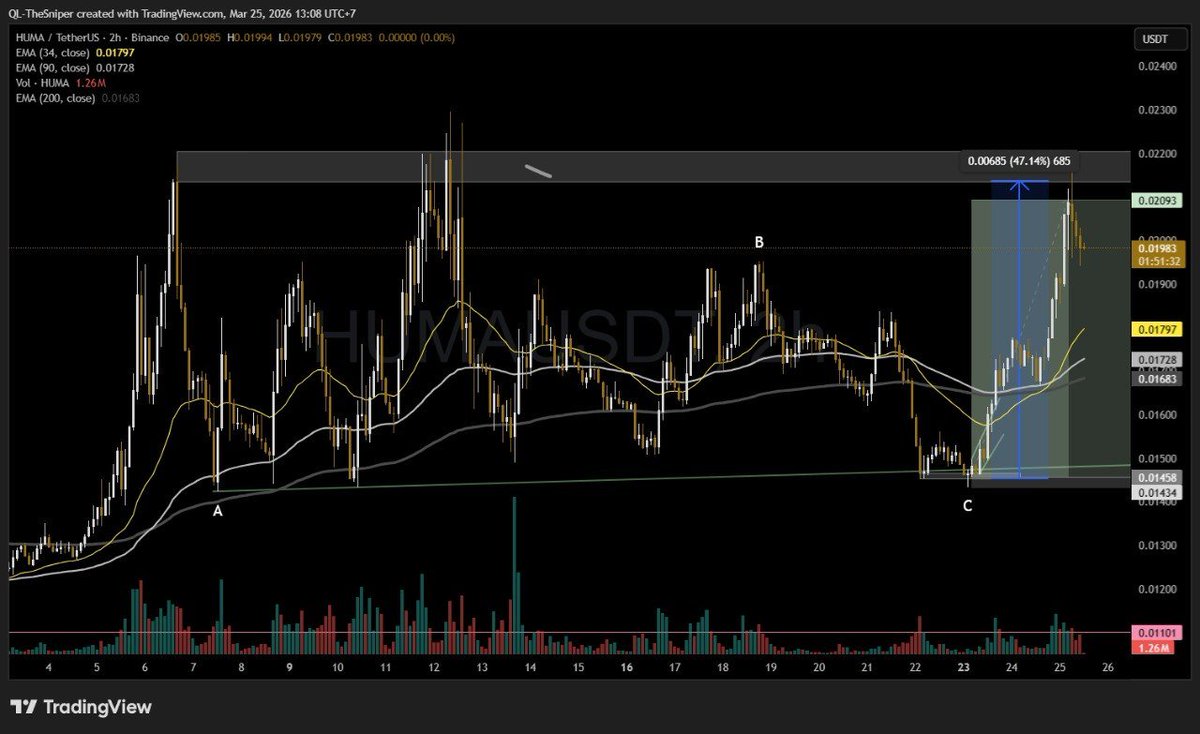Click the bar countdown 01:51:32
1200x734 pixels.
click(1158, 260)
